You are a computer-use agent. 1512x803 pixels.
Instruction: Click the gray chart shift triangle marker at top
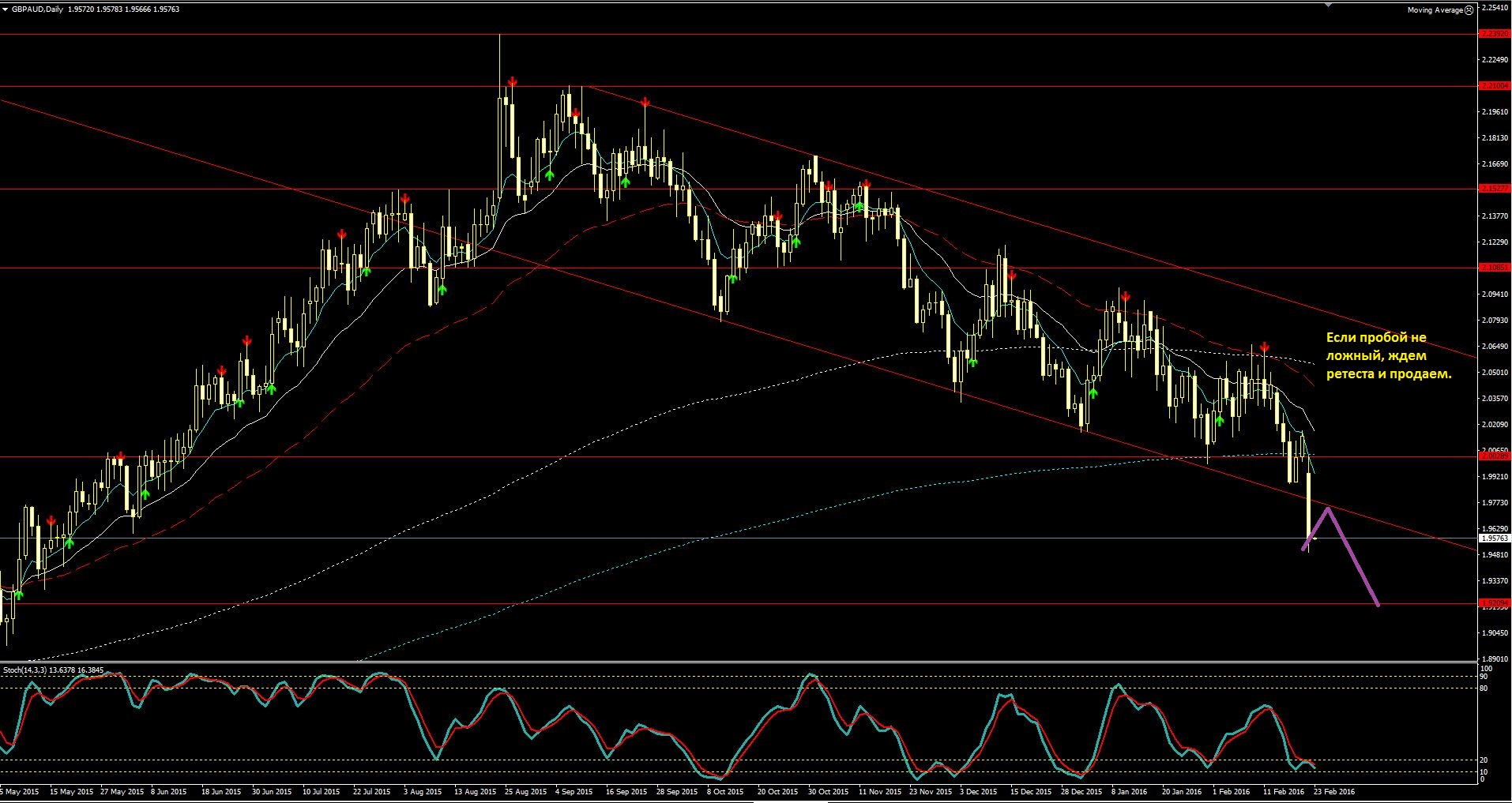1328,5
